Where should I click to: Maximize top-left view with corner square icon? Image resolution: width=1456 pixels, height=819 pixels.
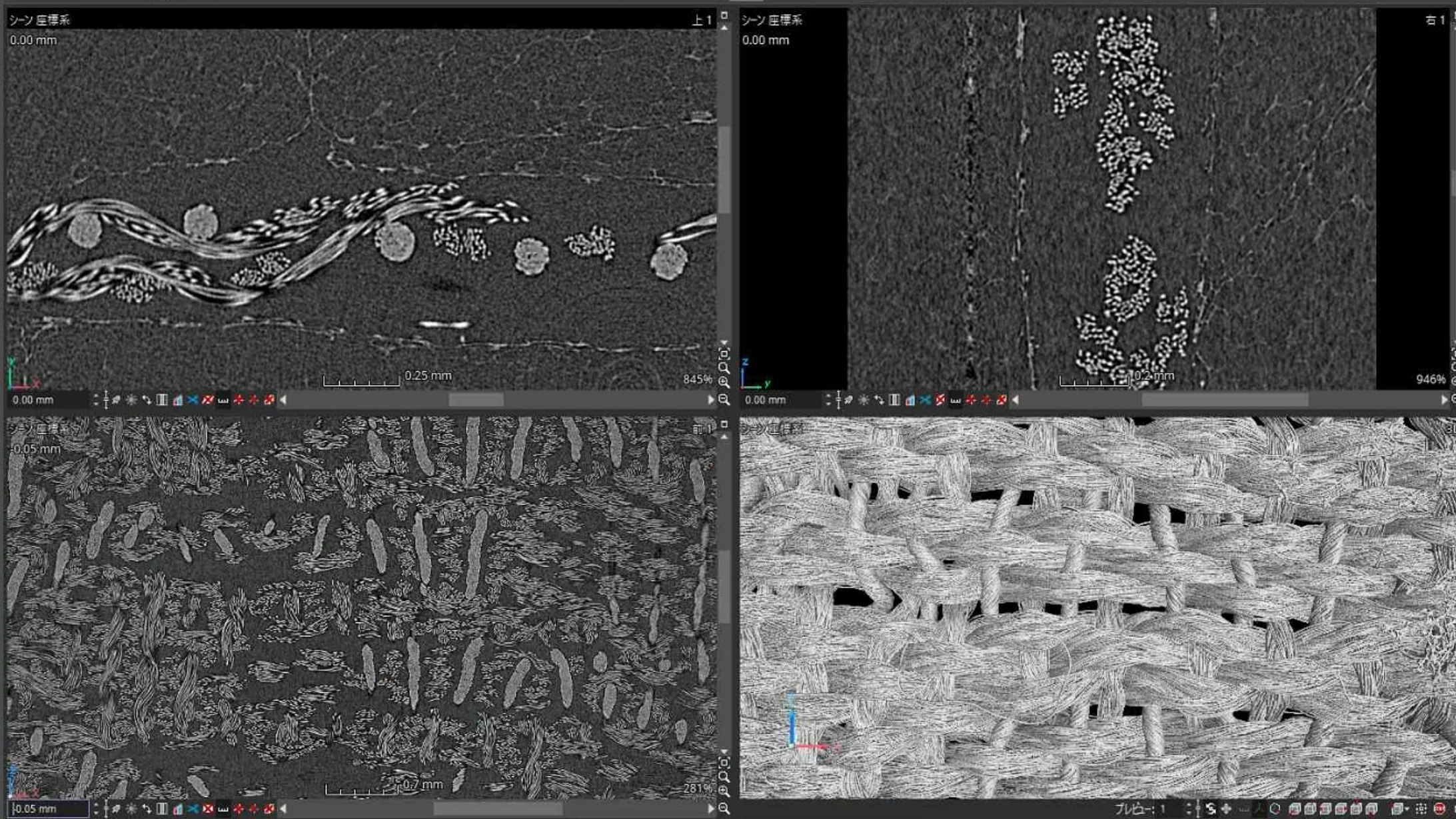(x=724, y=15)
